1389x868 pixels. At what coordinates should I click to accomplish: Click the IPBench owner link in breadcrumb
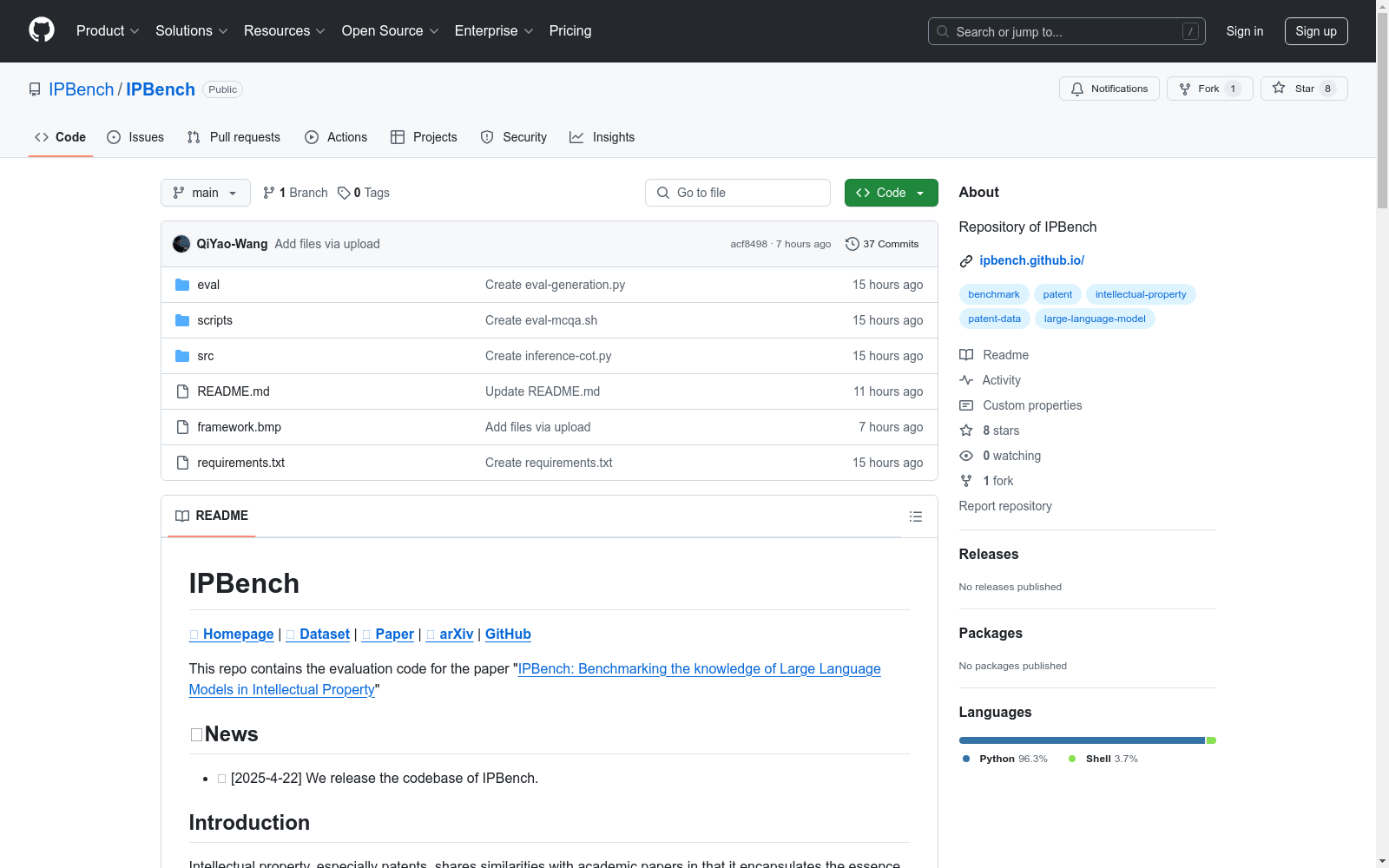(x=82, y=89)
